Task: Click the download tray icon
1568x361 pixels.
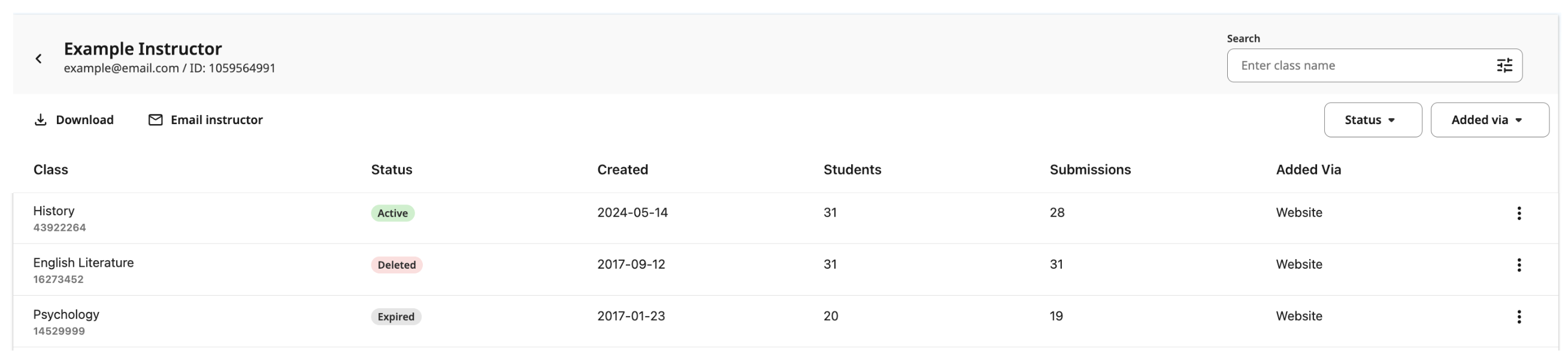Action: click(40, 119)
